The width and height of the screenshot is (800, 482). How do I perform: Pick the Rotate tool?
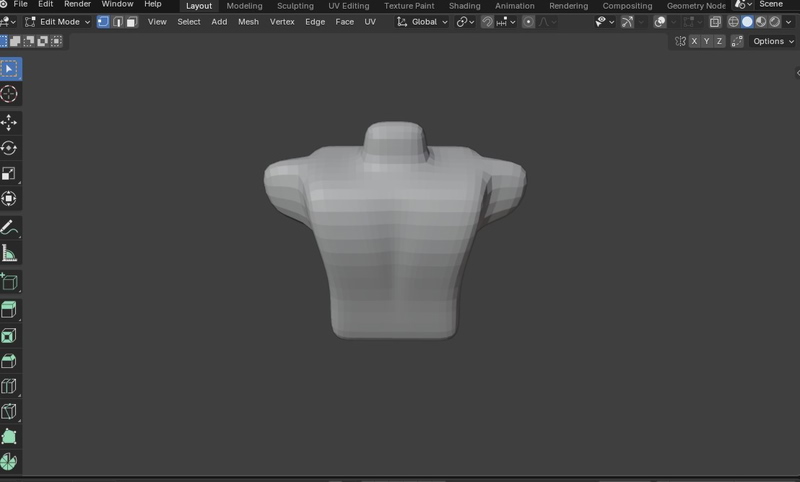pyautogui.click(x=9, y=148)
